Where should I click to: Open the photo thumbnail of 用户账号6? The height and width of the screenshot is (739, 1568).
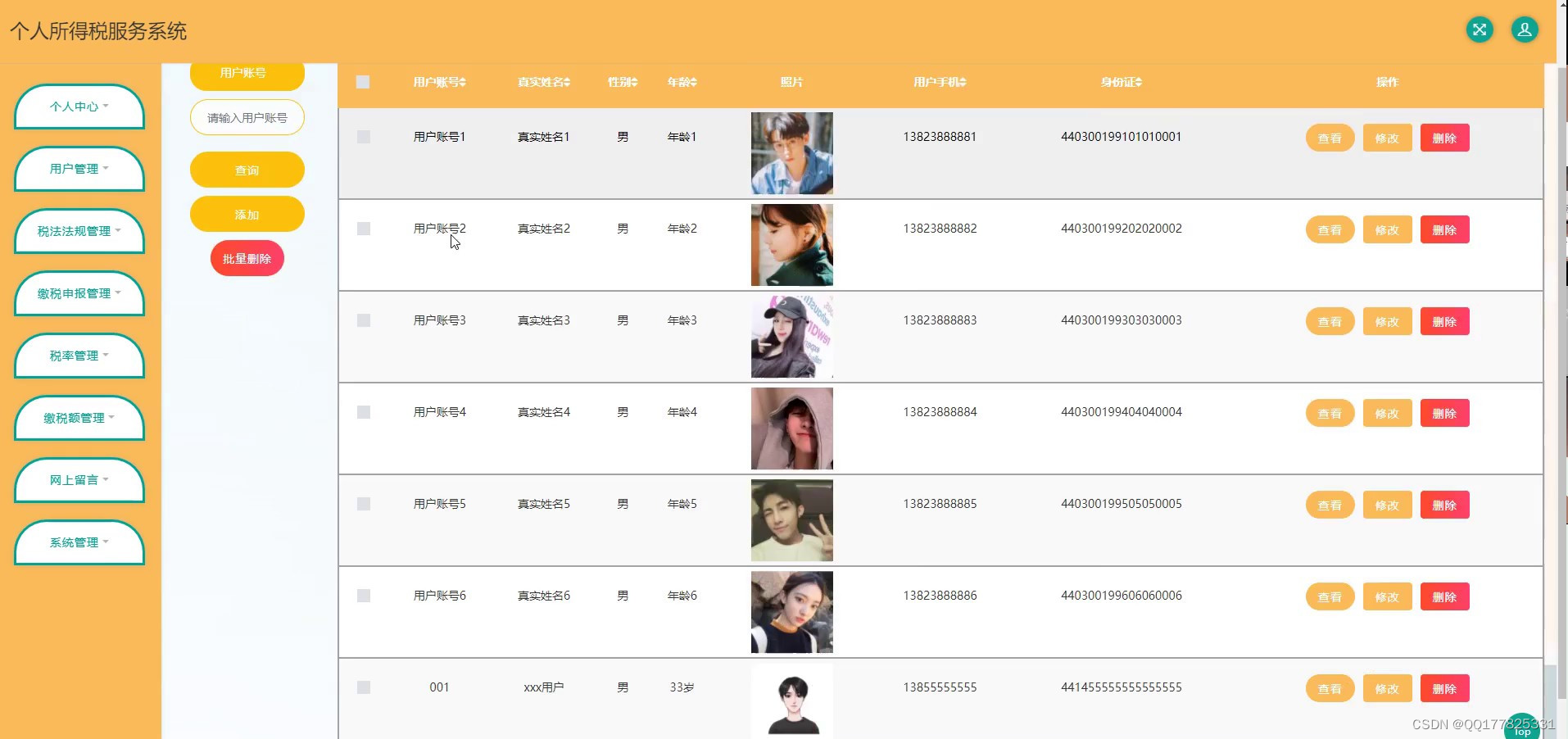[x=792, y=612]
